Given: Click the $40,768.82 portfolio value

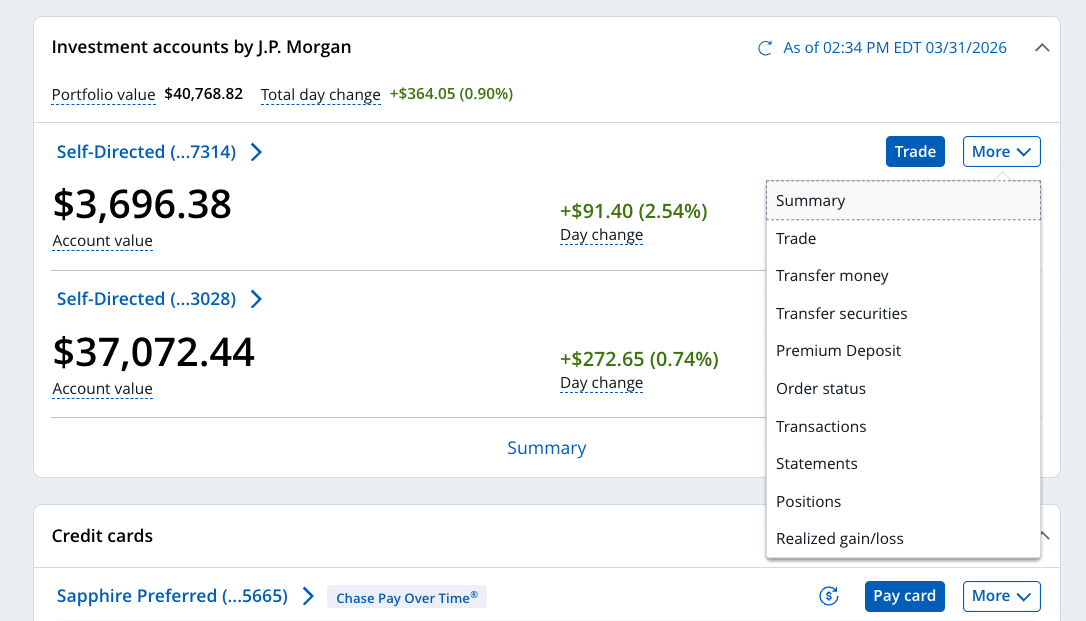Looking at the screenshot, I should 204,94.
